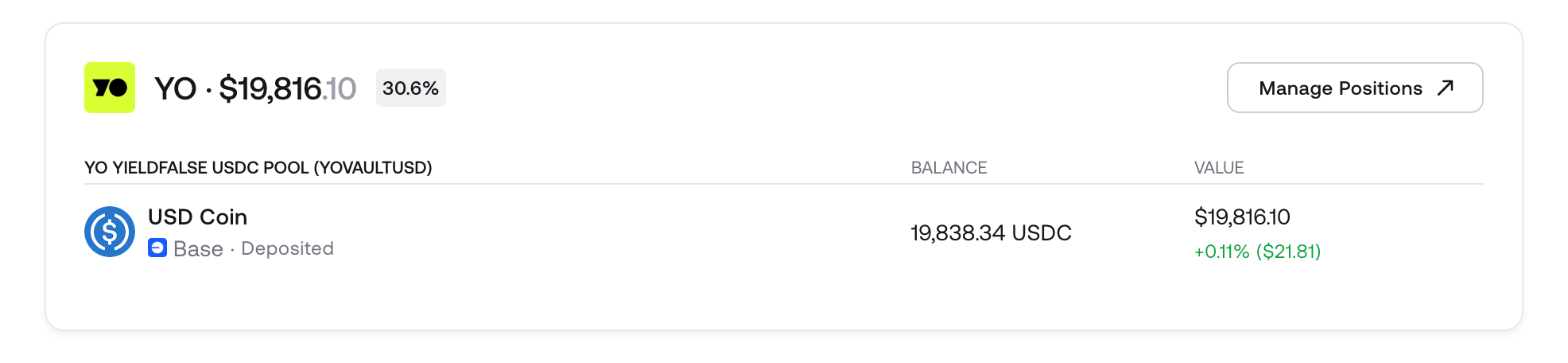Viewport: 1568px width, 363px height.
Task: Click the divider line below column headers
Action: pos(783,184)
